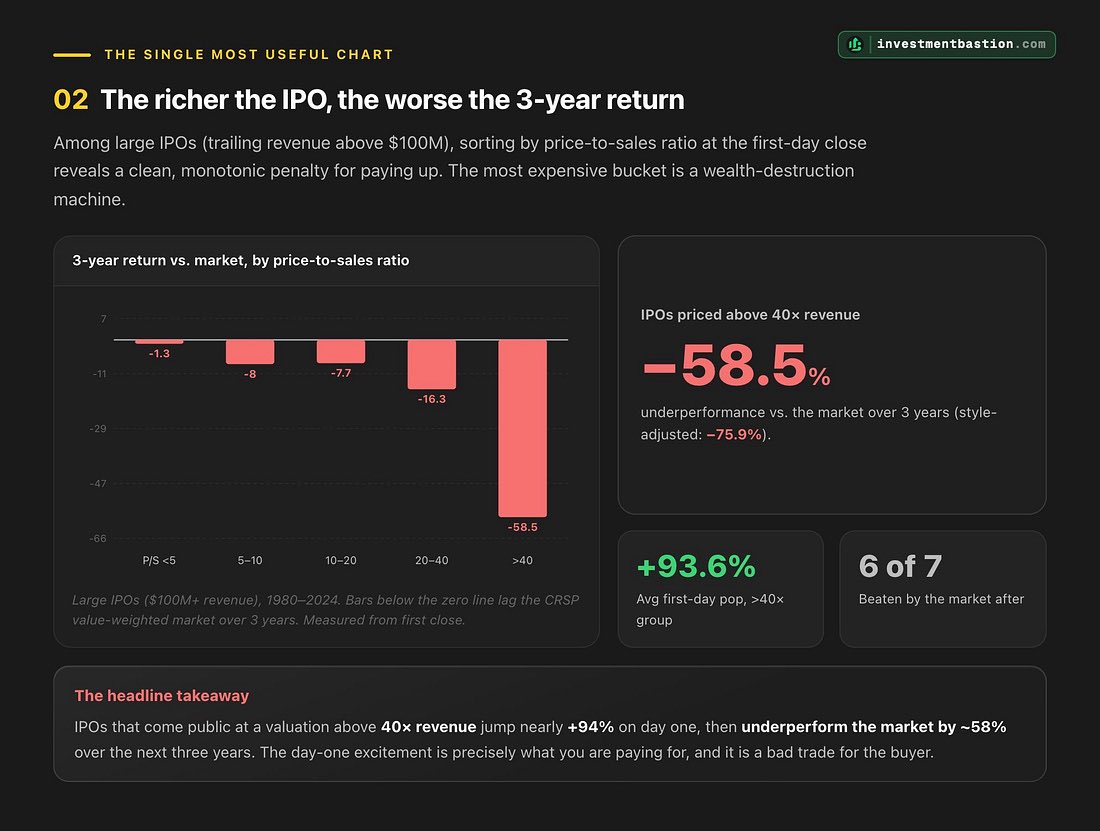Click the y-axis tick 7
This screenshot has width=1100, height=831.
[104, 319]
